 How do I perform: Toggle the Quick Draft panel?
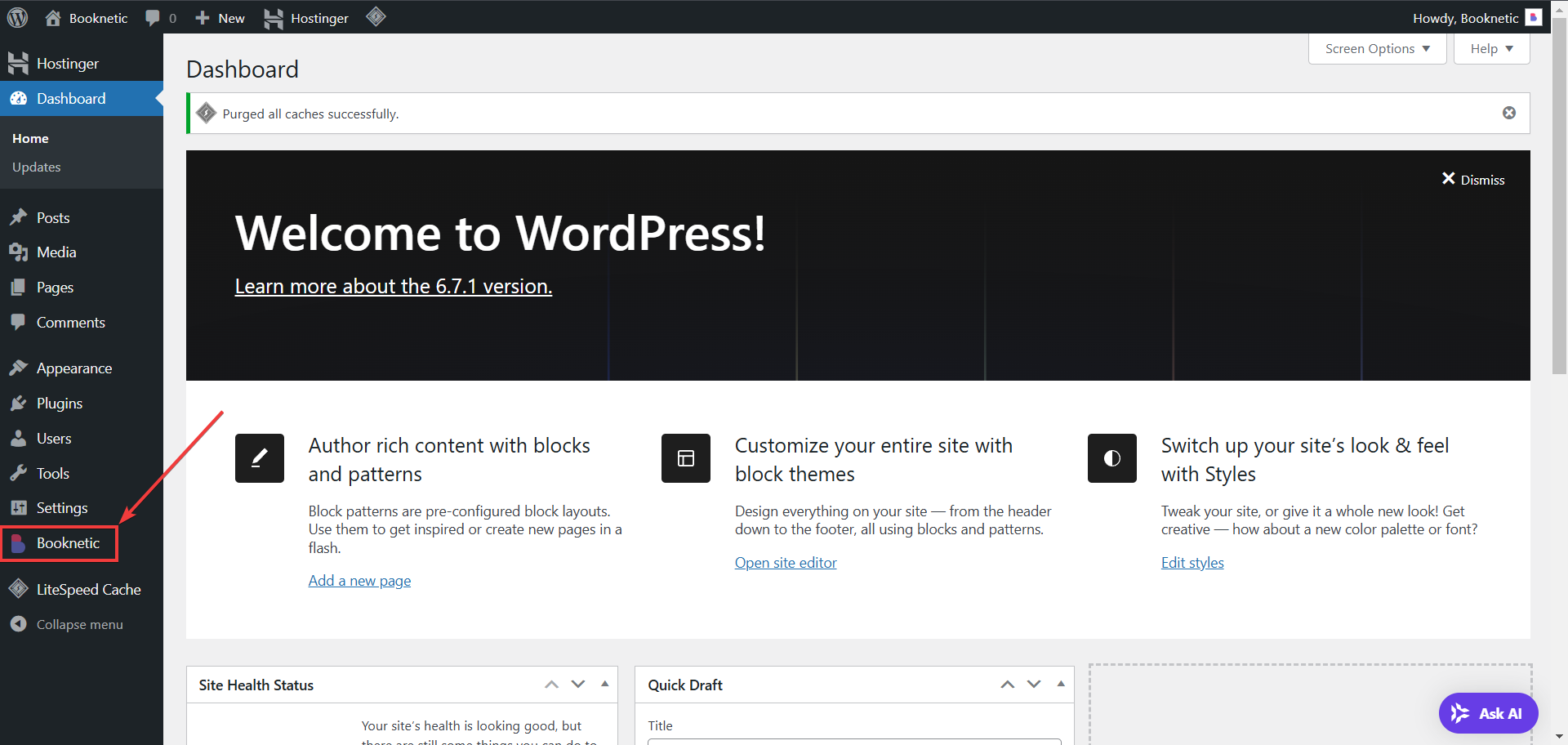click(1061, 684)
